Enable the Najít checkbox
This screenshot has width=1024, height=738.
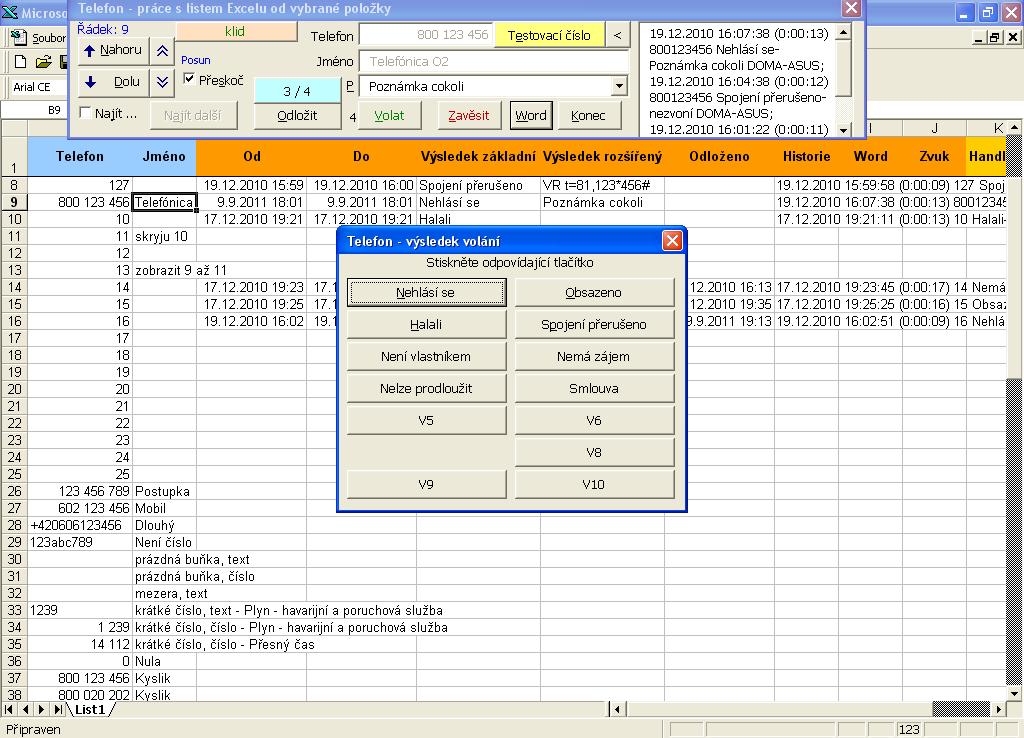pyautogui.click(x=85, y=113)
